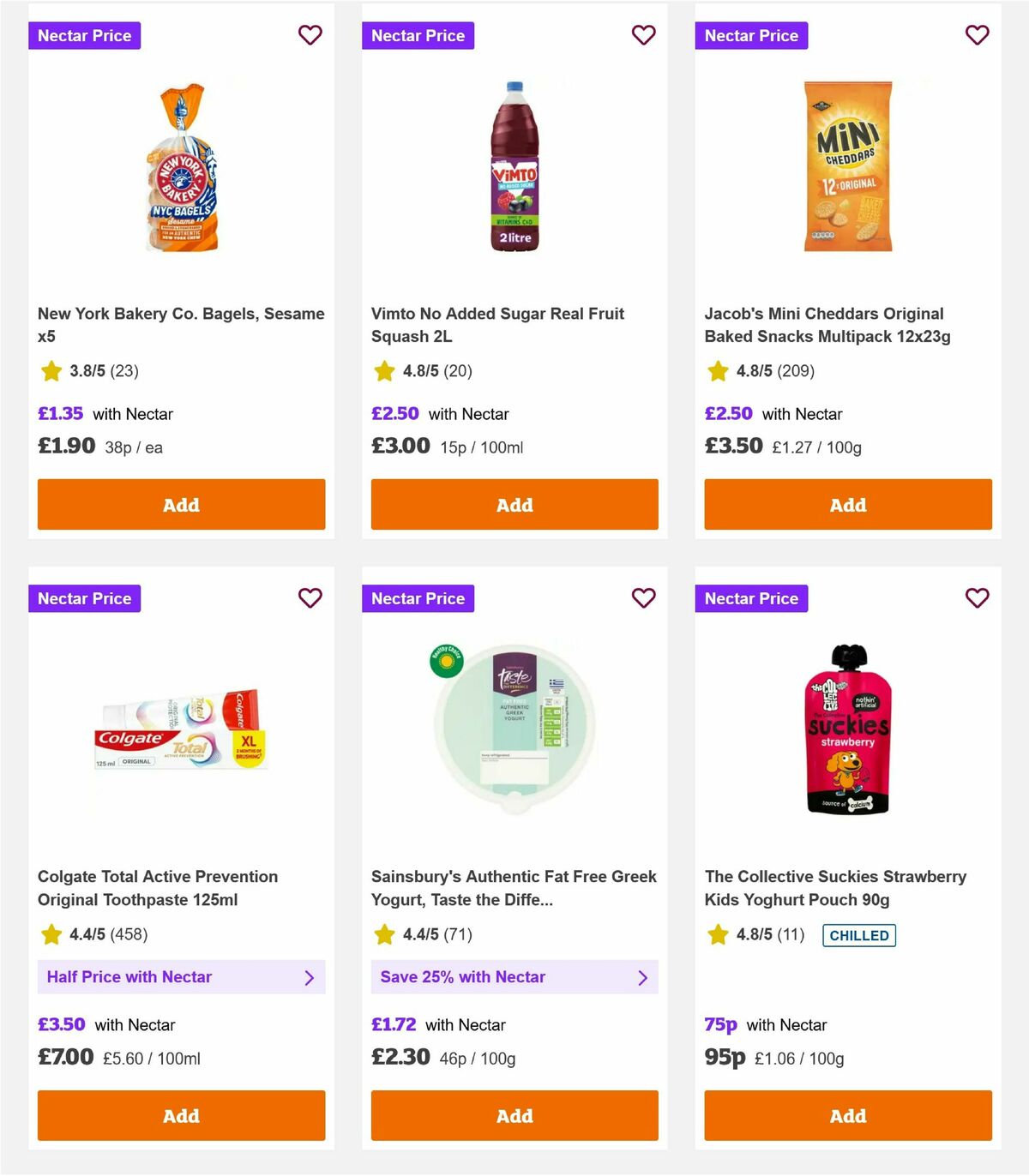The height and width of the screenshot is (1176, 1029).
Task: Favourite the New York Bakery bagels with heart icon
Action: (310, 35)
